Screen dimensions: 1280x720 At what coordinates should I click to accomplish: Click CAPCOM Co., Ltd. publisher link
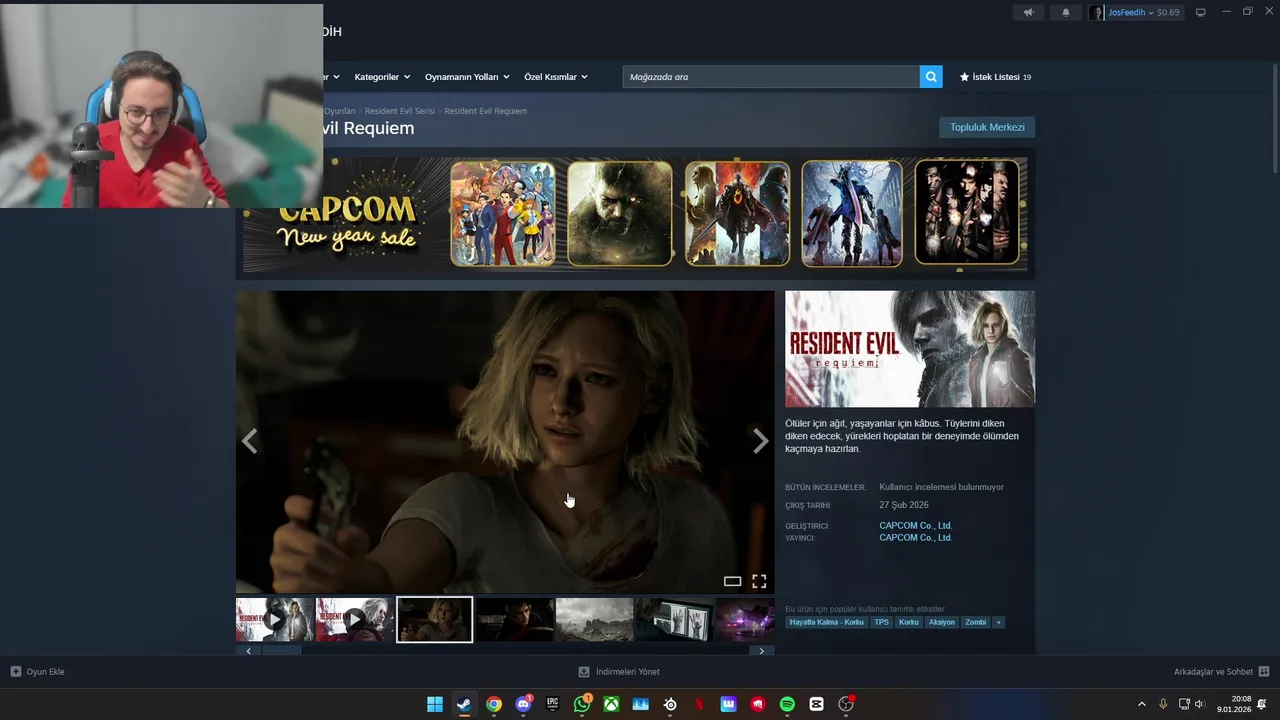click(915, 537)
